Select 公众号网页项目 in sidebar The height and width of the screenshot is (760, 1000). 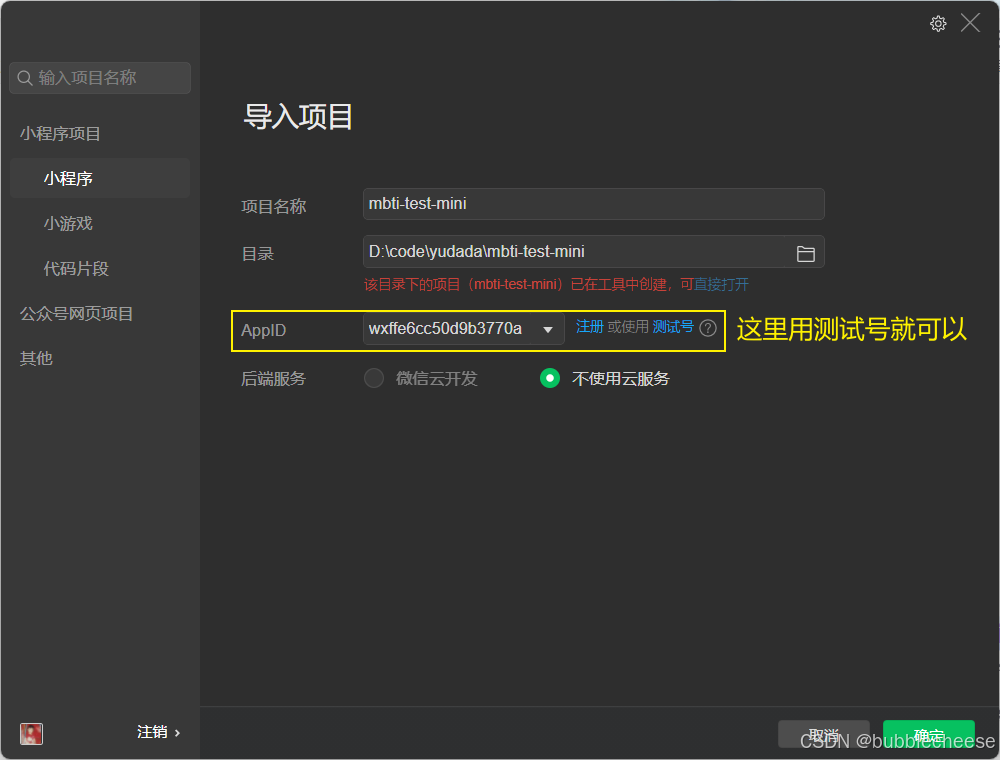point(77,314)
